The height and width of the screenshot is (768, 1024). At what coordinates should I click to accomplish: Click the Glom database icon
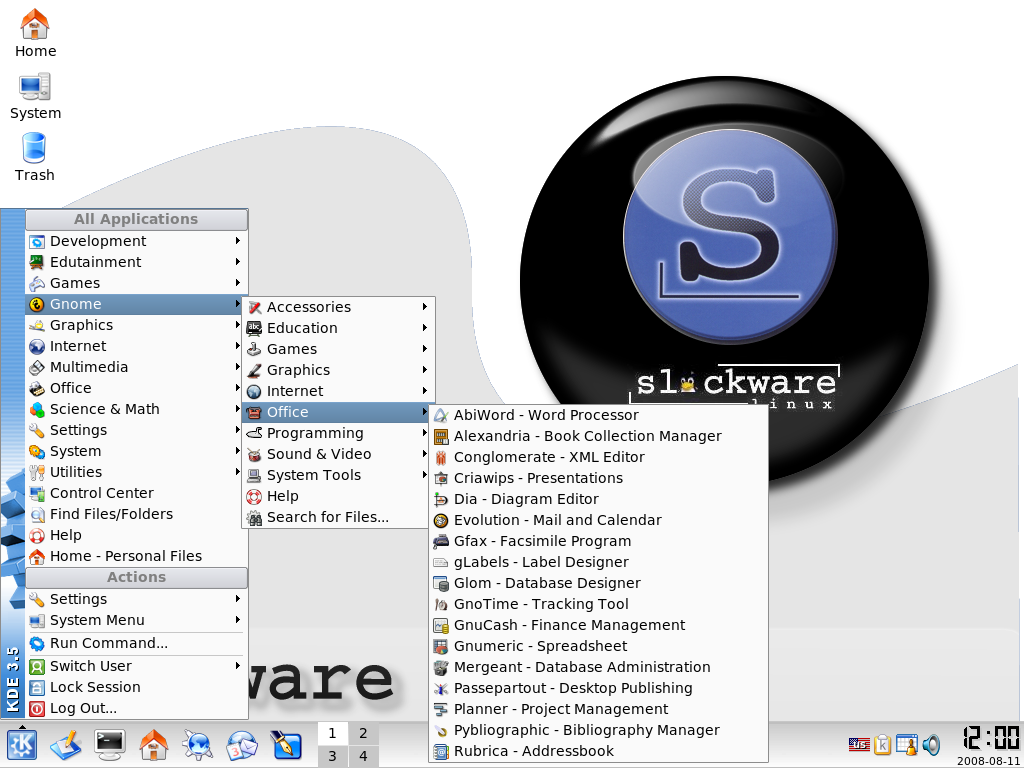point(441,583)
